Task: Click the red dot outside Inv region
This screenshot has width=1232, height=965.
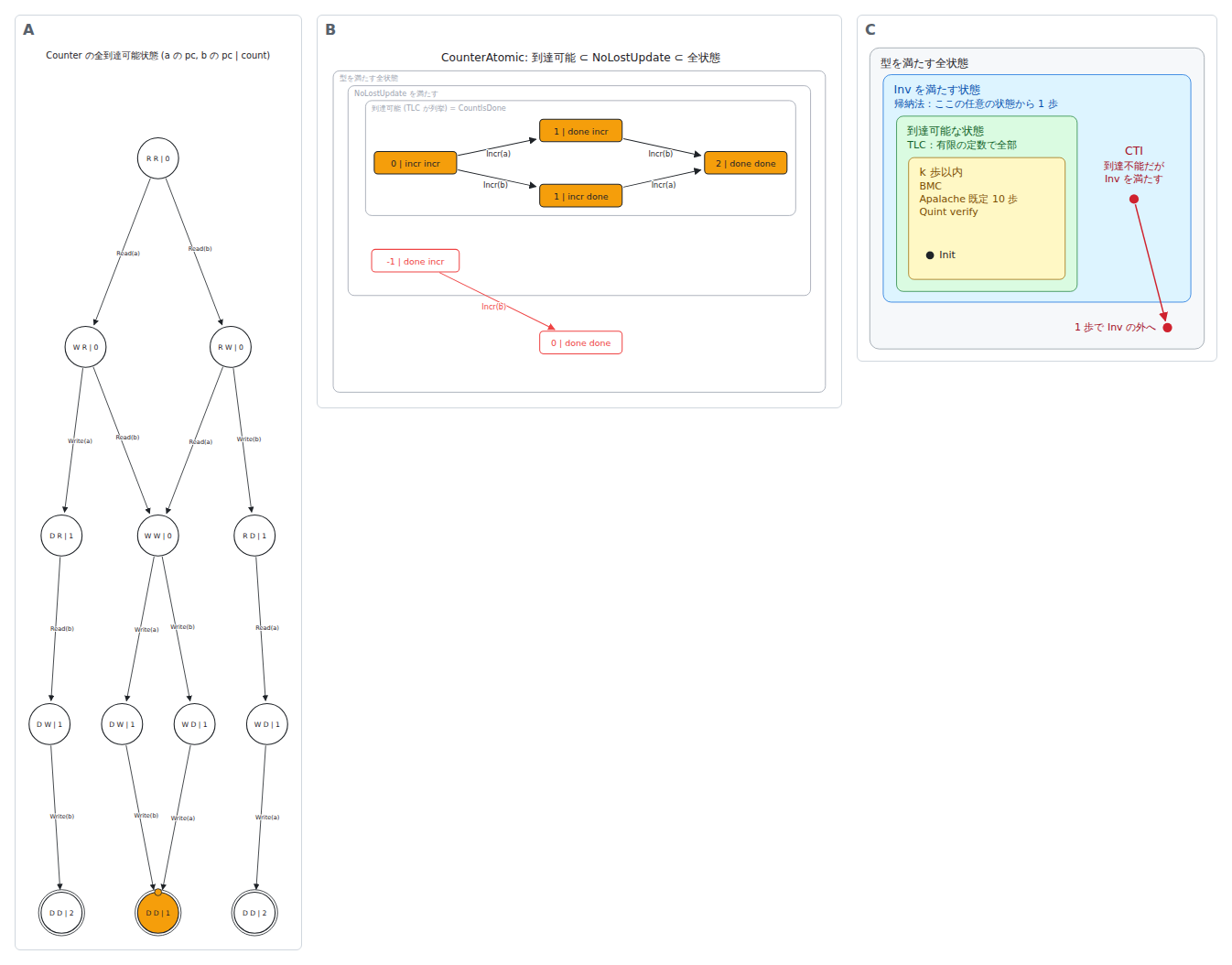Action: click(x=1167, y=328)
